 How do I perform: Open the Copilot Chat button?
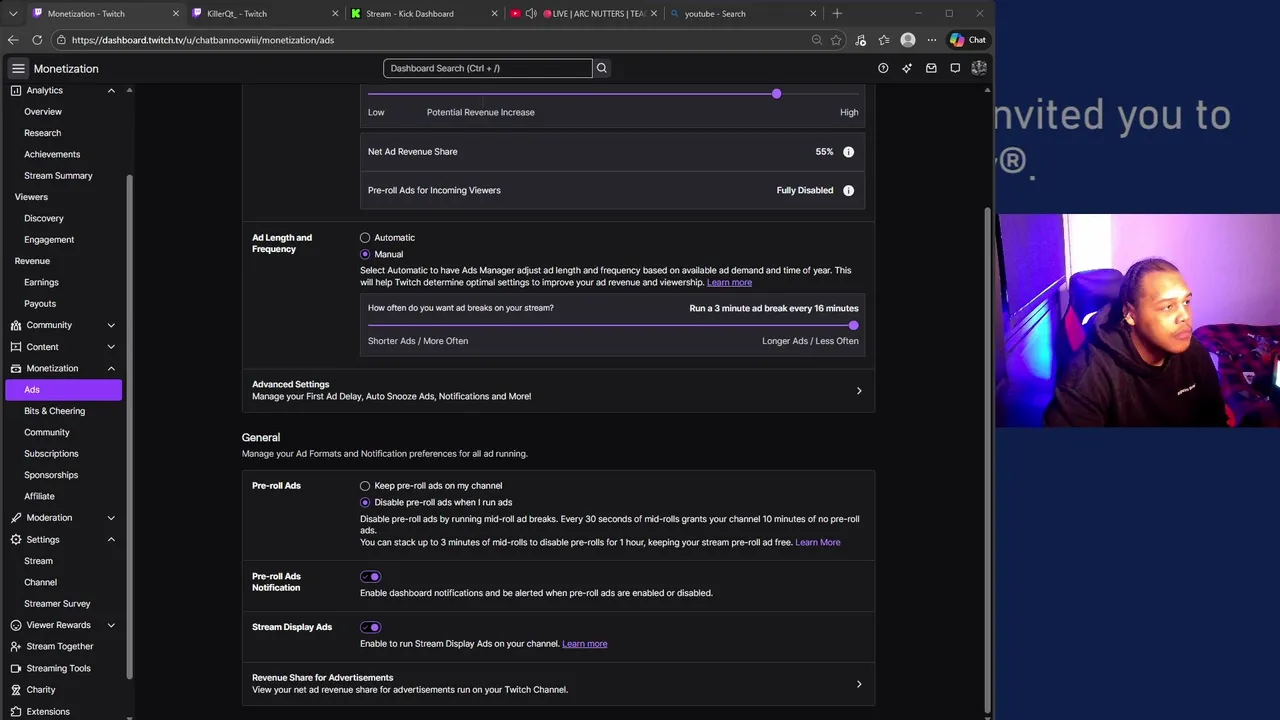pyautogui.click(x=967, y=40)
